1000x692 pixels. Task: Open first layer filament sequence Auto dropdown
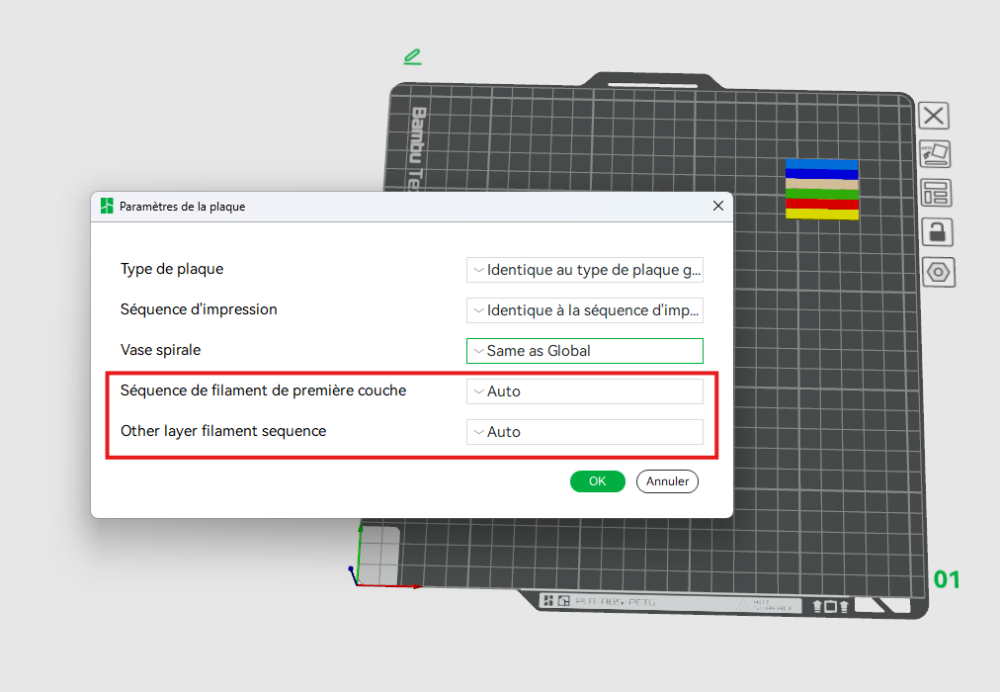[x=585, y=392]
